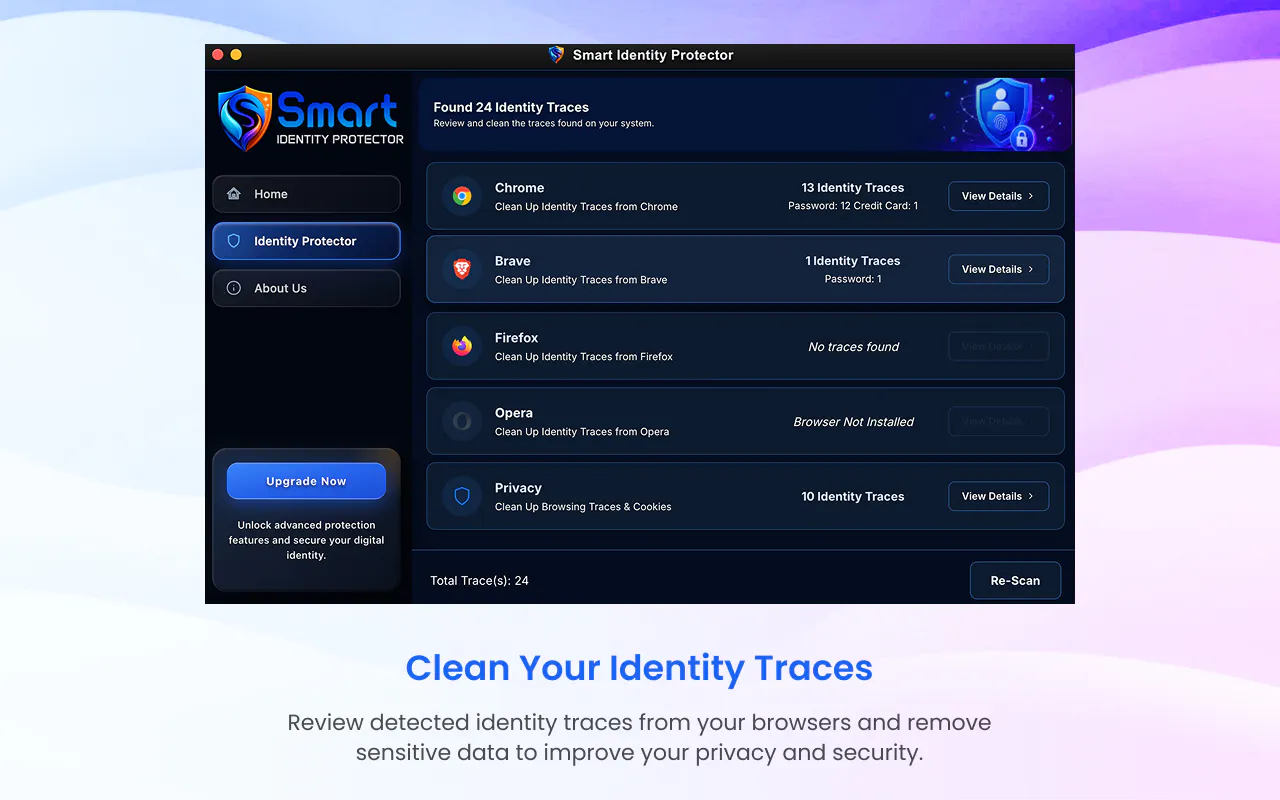
Task: Click the chevron on Privacy View Details
Action: 1031,496
